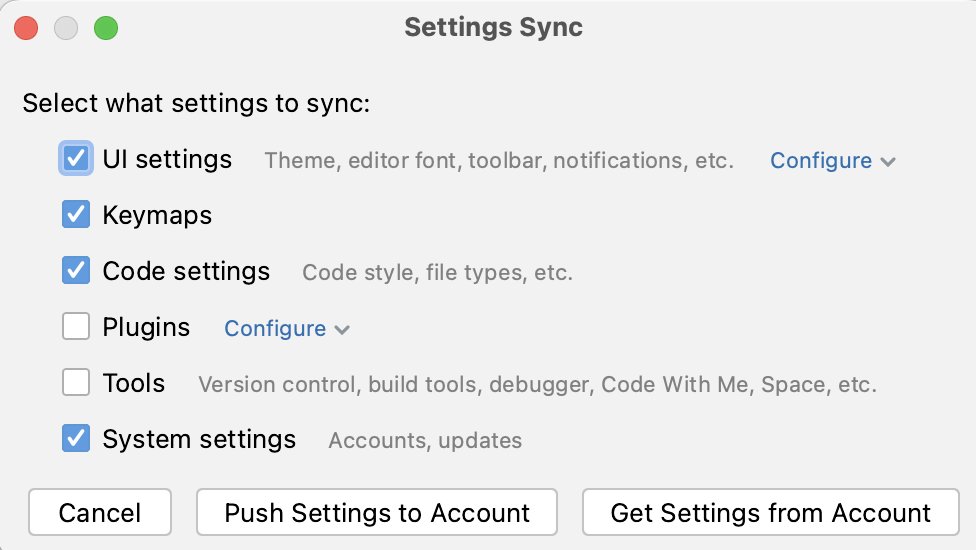The image size is (976, 550).
Task: Close dialog with red window button
Action: [26, 28]
